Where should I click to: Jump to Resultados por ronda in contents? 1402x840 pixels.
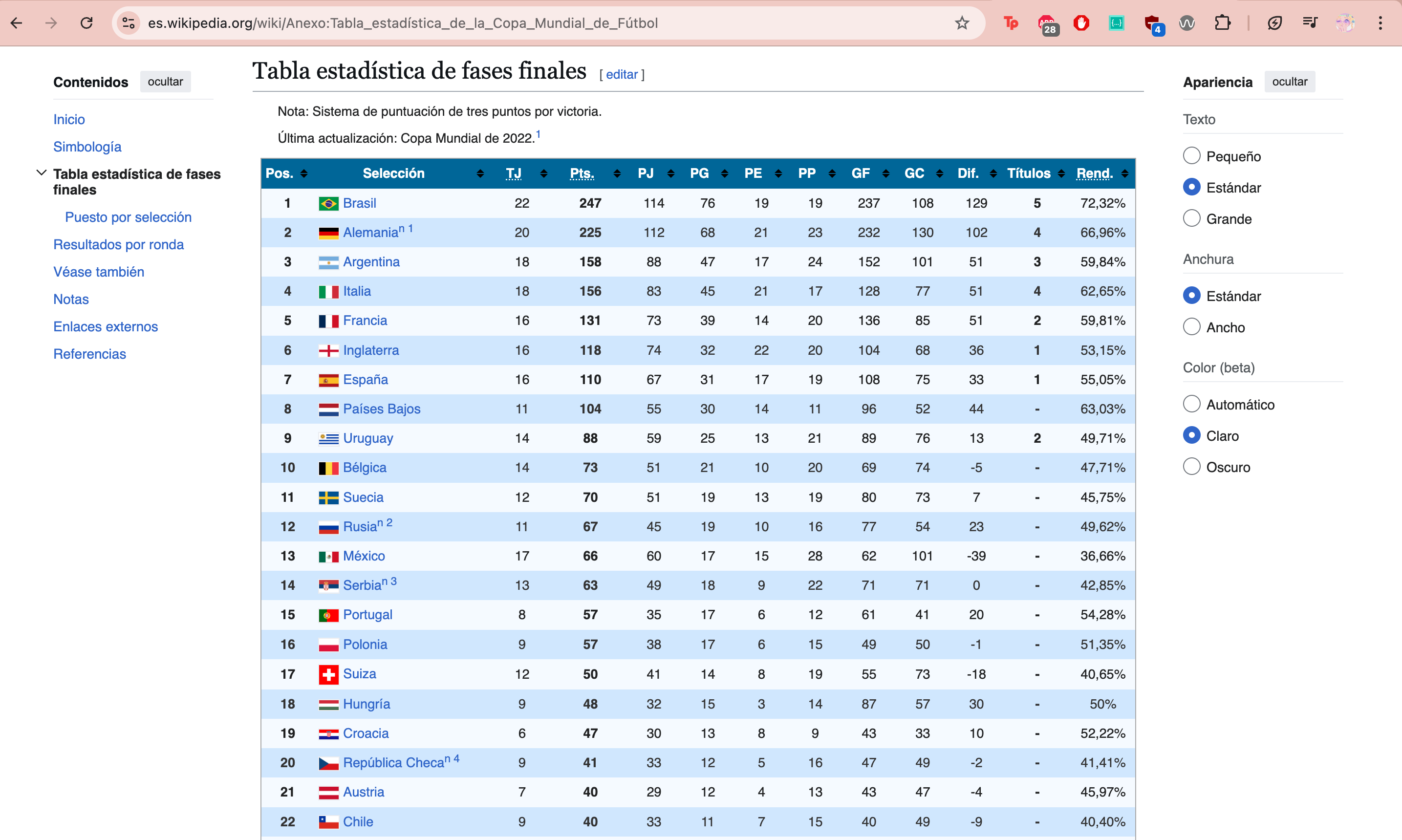118,244
